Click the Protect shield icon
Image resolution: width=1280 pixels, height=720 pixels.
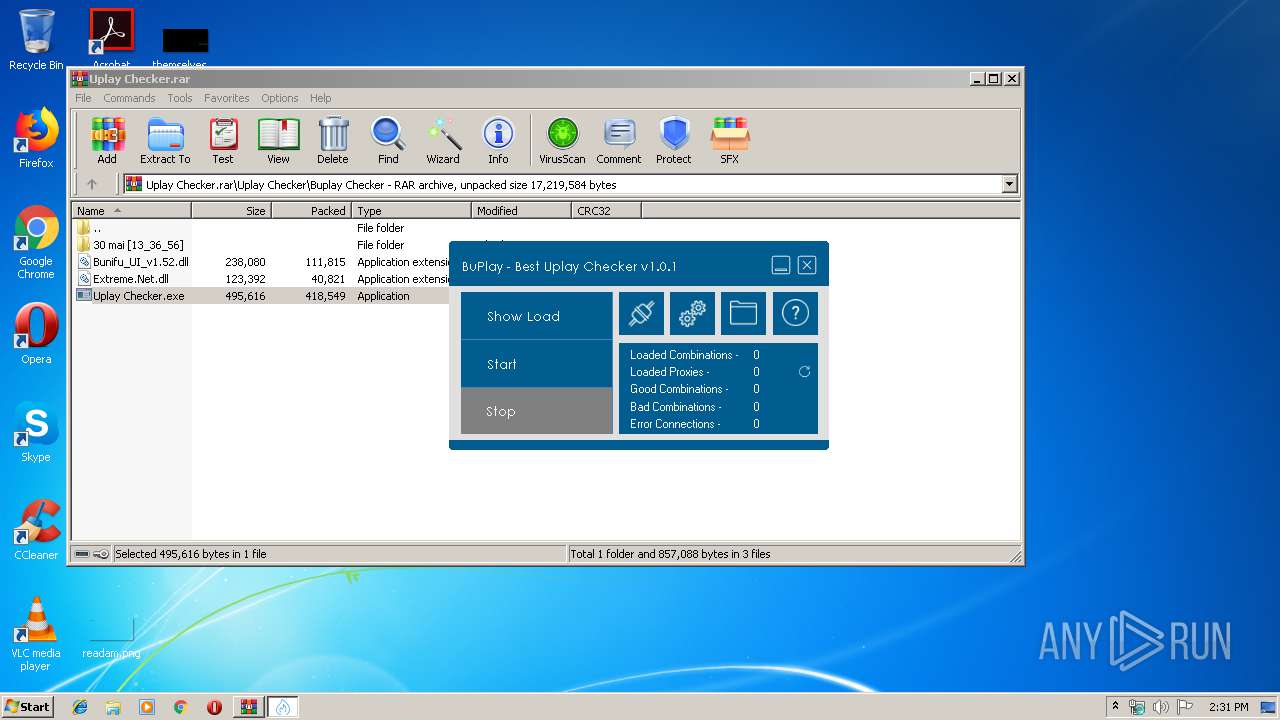coord(674,140)
